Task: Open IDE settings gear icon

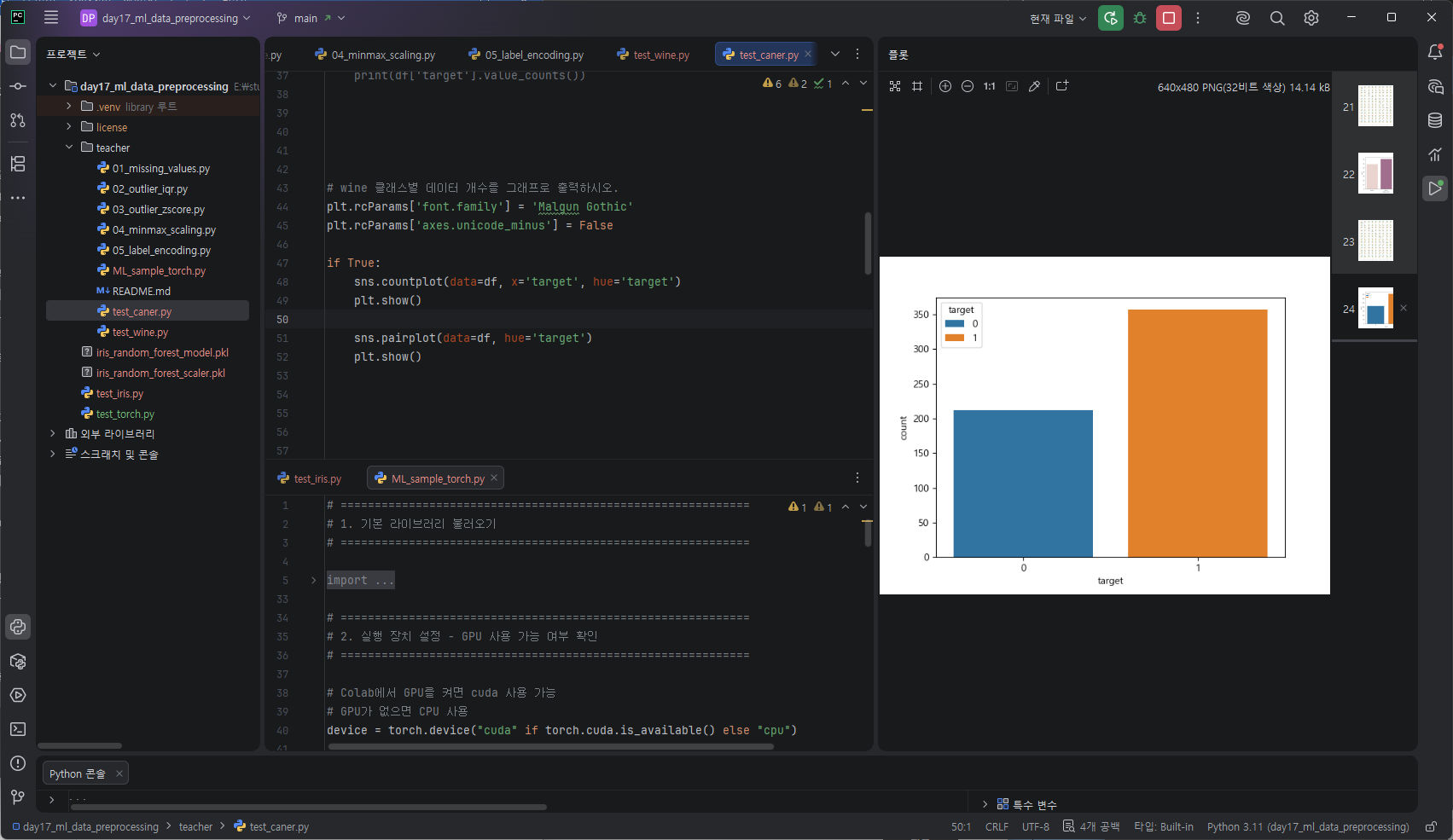Action: [x=1311, y=18]
